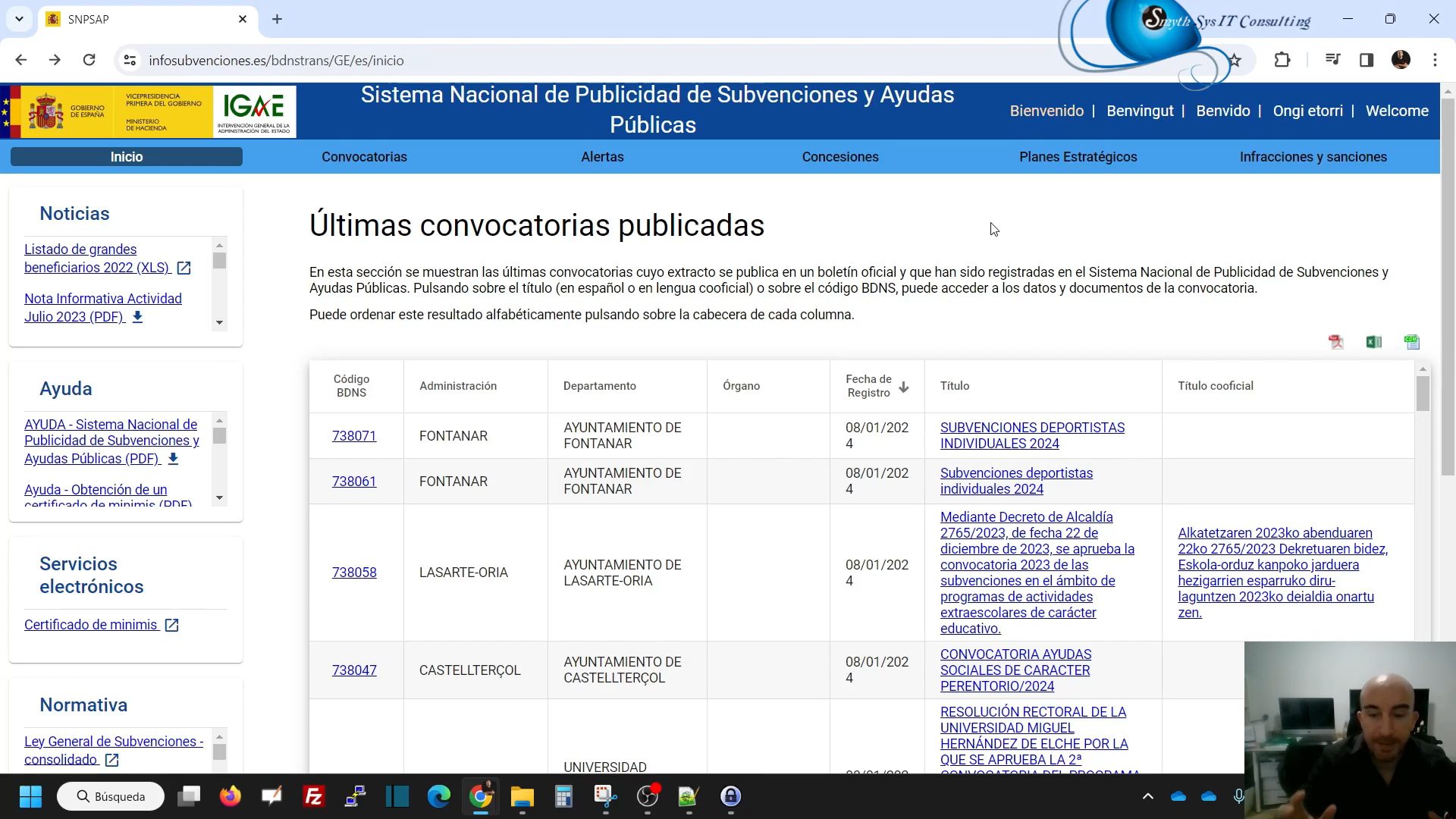
Task: Open browser Extensions puzzle icon
Action: click(1282, 60)
